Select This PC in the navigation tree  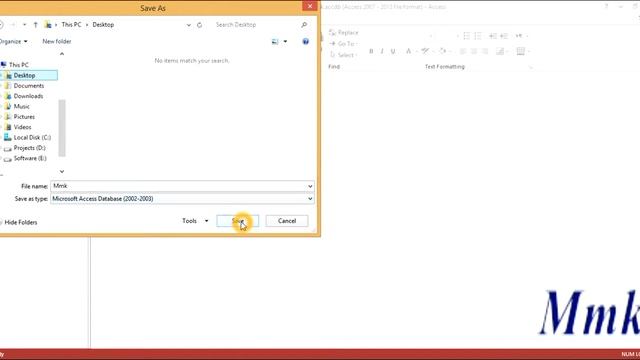coord(19,65)
